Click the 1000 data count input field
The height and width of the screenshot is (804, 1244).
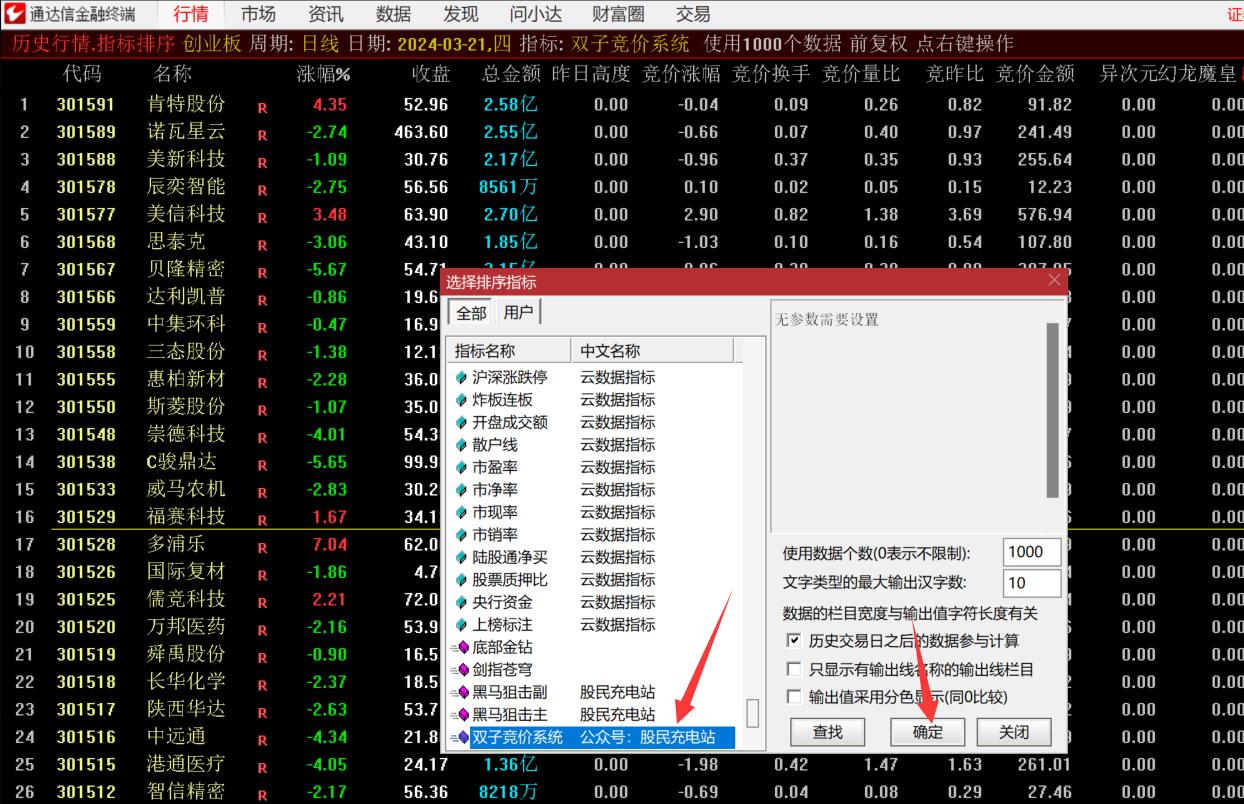coord(1031,551)
